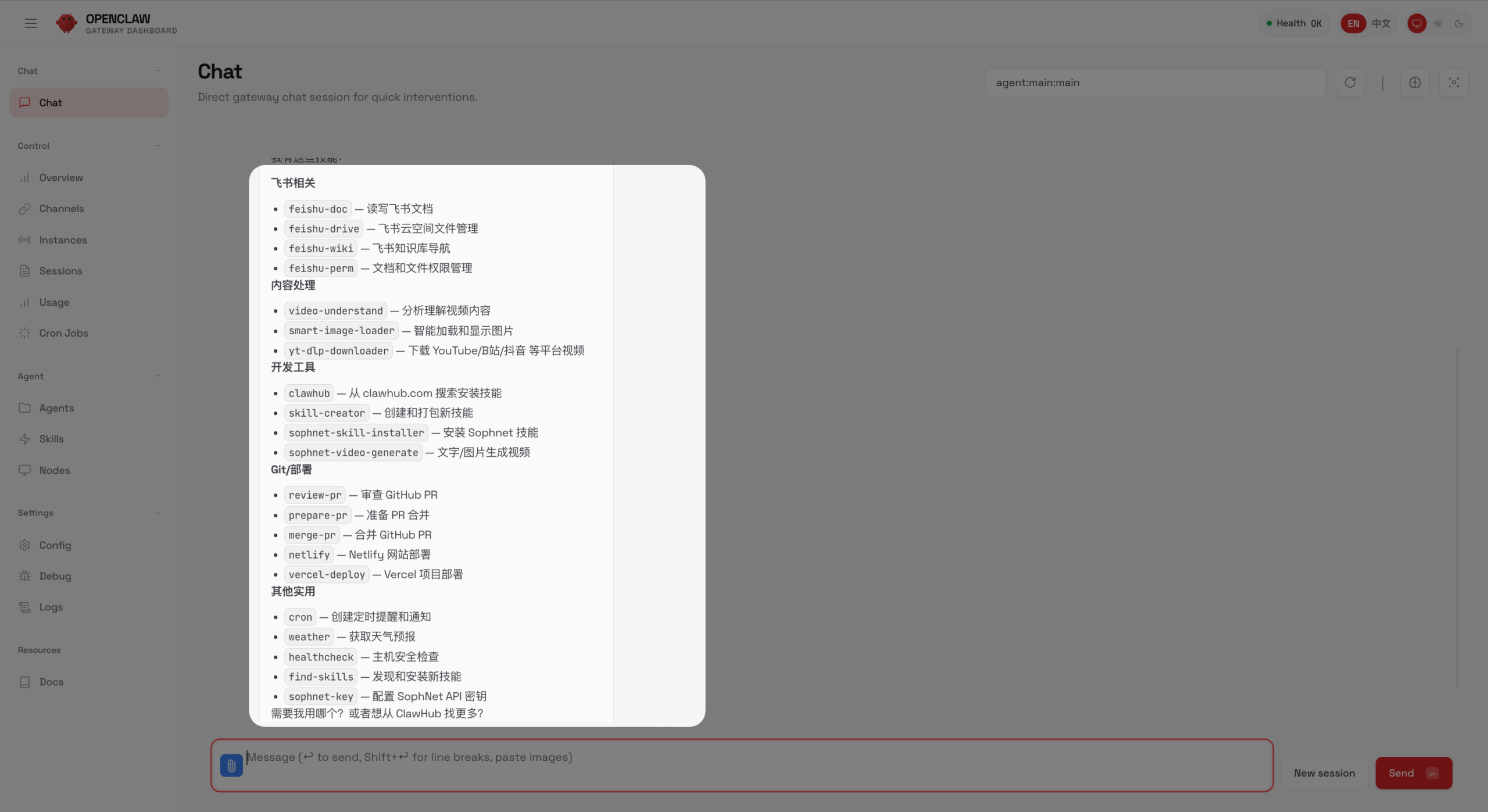Switch language to 中文

pyautogui.click(x=1381, y=24)
